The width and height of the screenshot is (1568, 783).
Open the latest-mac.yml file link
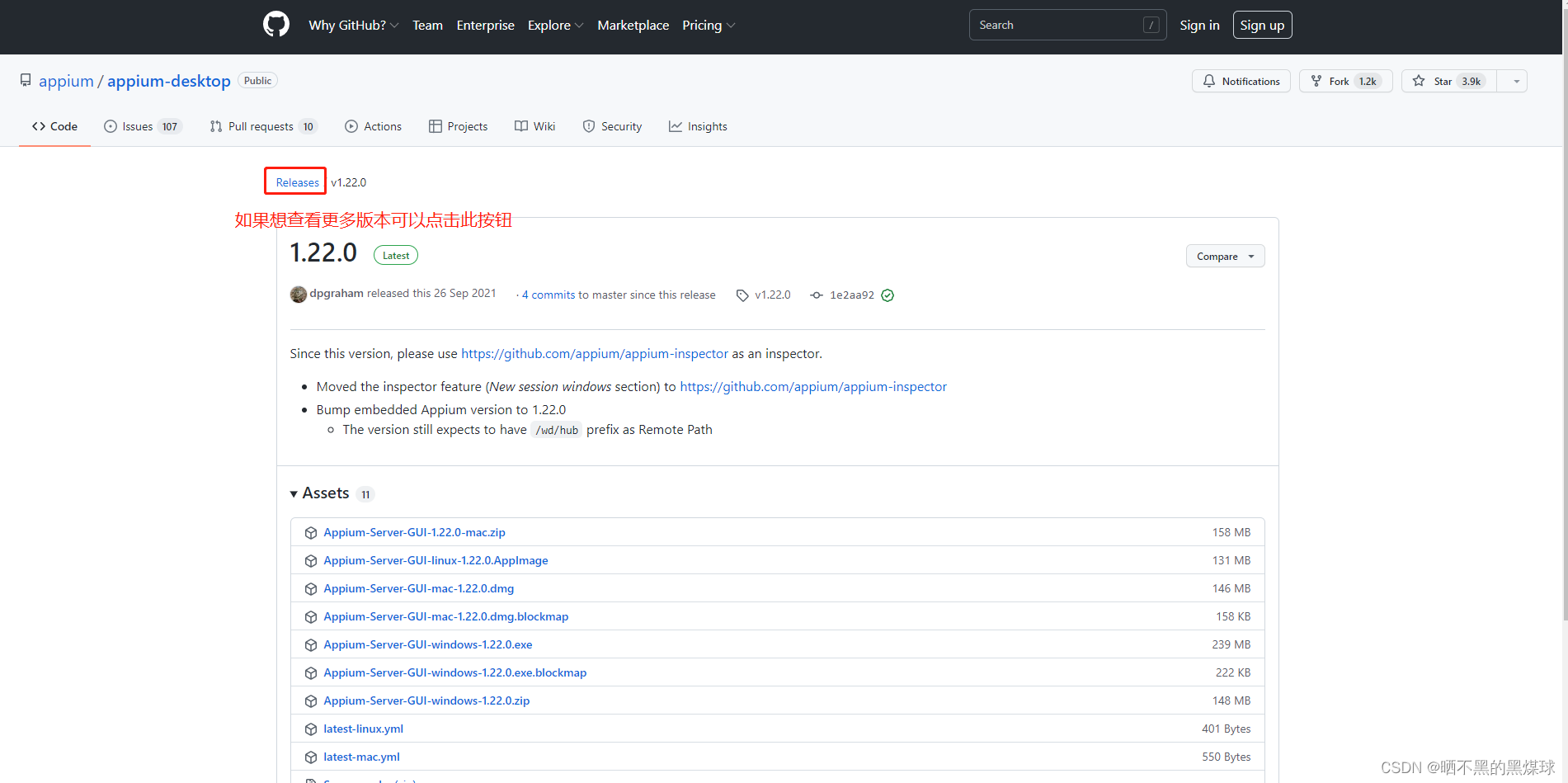(361, 757)
